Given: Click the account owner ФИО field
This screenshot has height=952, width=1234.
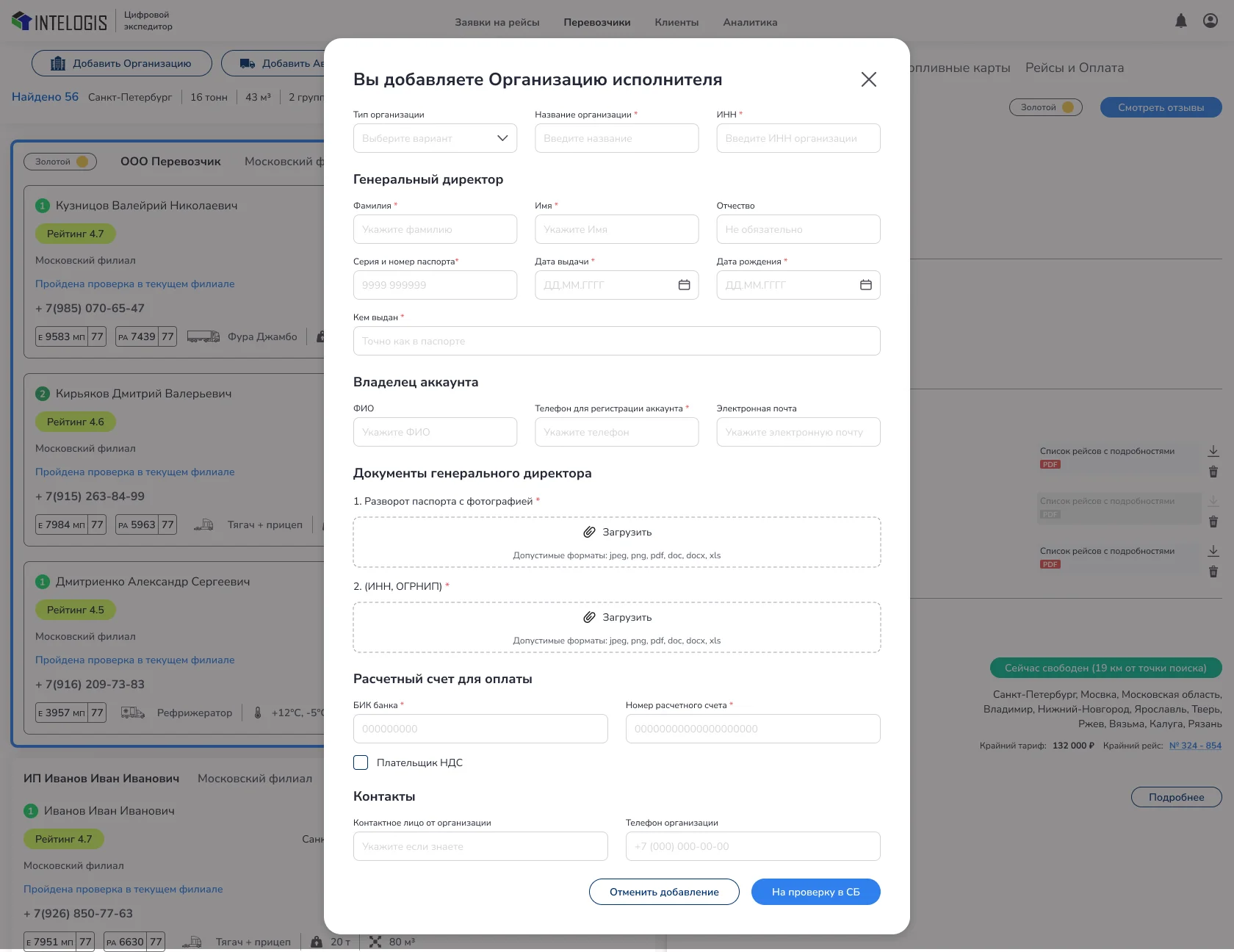Looking at the screenshot, I should [435, 432].
